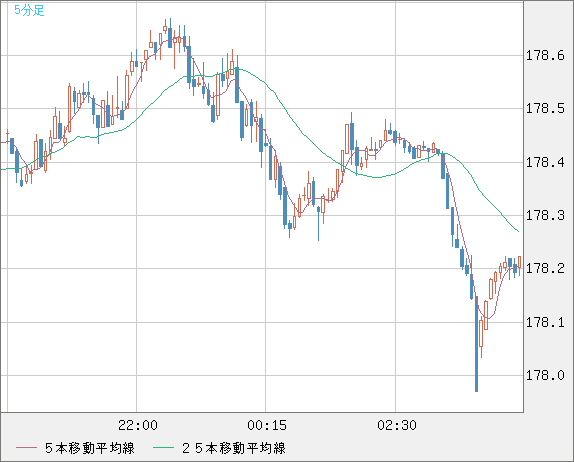Click the 5本移動平均線 legend text
The width and height of the screenshot is (574, 462).
[90, 448]
